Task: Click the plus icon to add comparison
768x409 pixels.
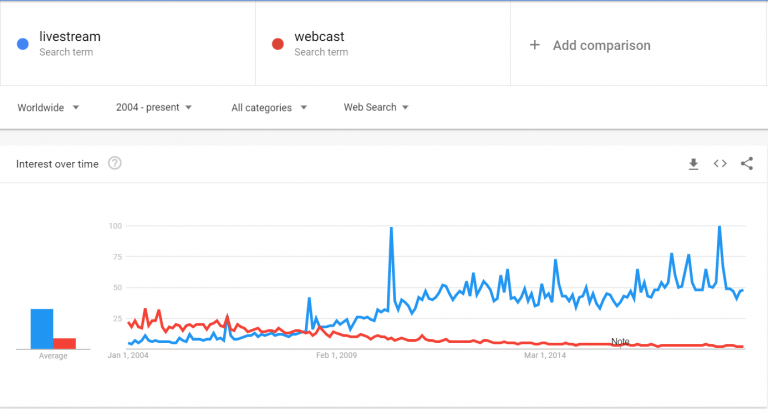Action: coord(535,45)
